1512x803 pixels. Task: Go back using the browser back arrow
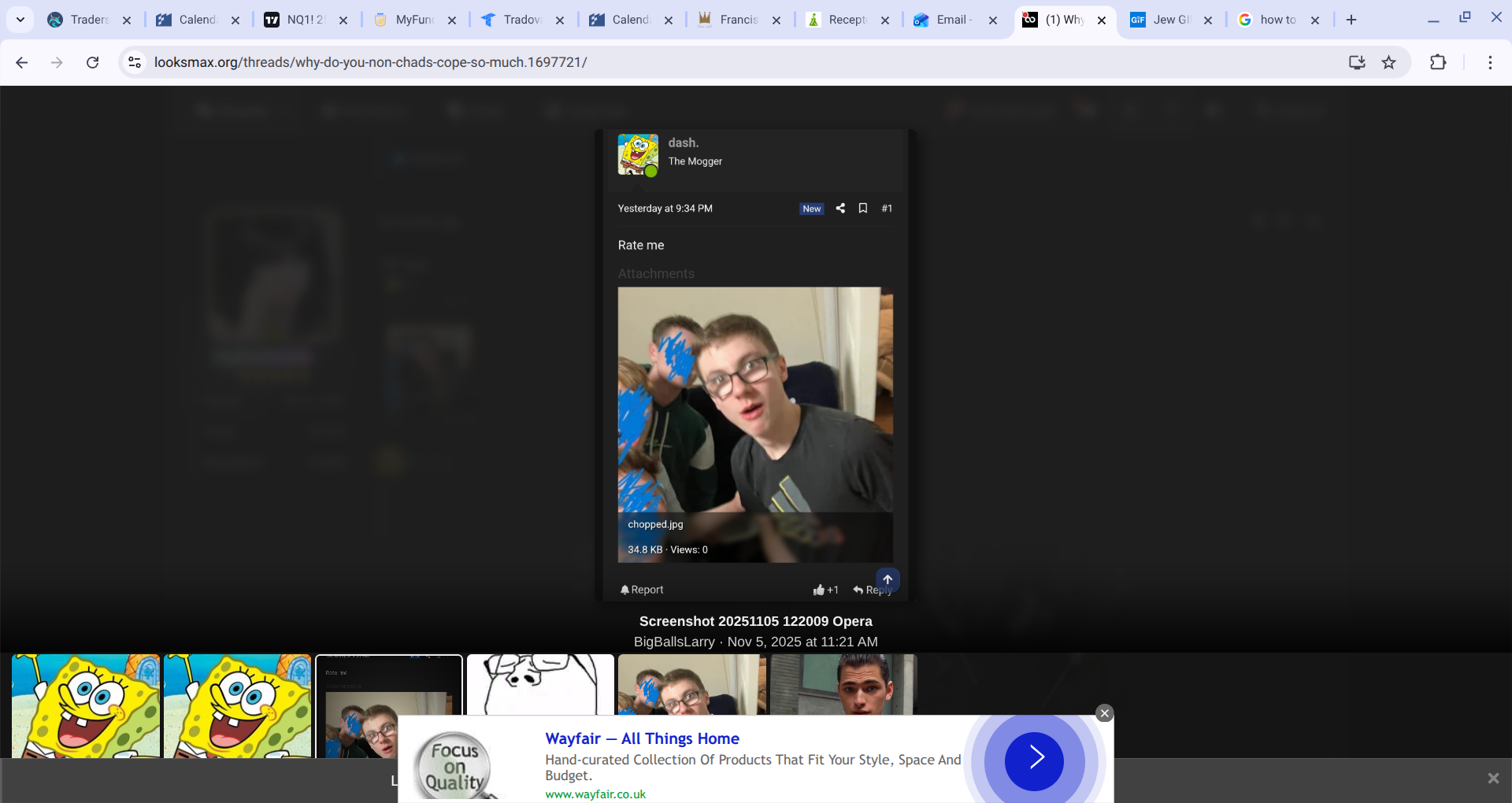point(22,62)
